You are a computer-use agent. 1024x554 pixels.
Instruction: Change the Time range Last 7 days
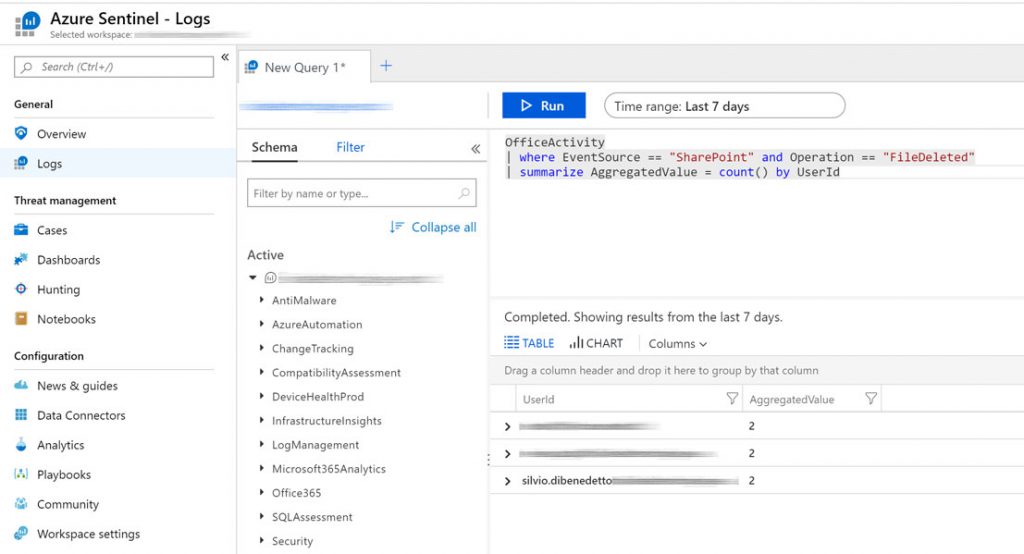point(724,106)
